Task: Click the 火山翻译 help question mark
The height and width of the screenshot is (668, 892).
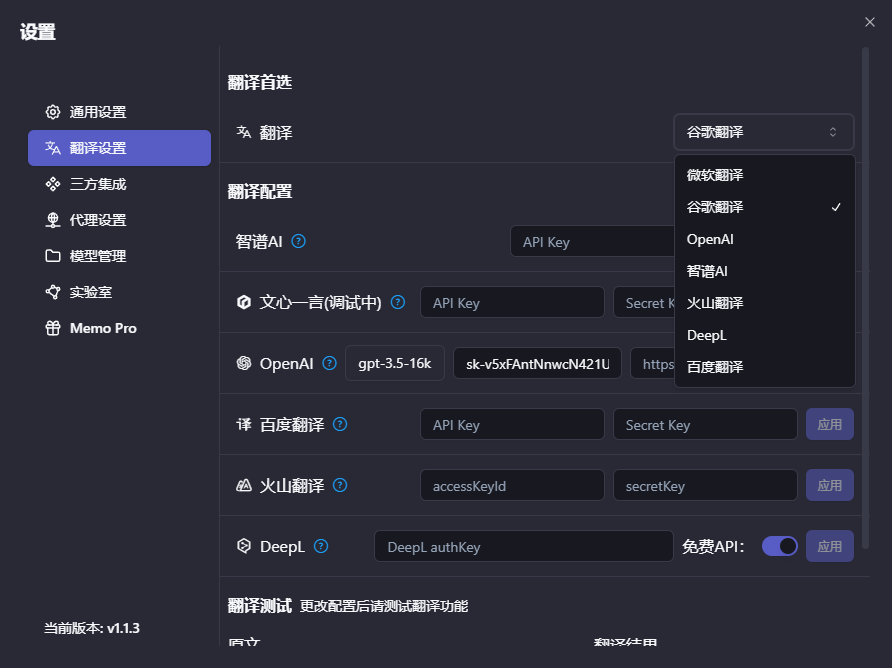Action: point(339,485)
